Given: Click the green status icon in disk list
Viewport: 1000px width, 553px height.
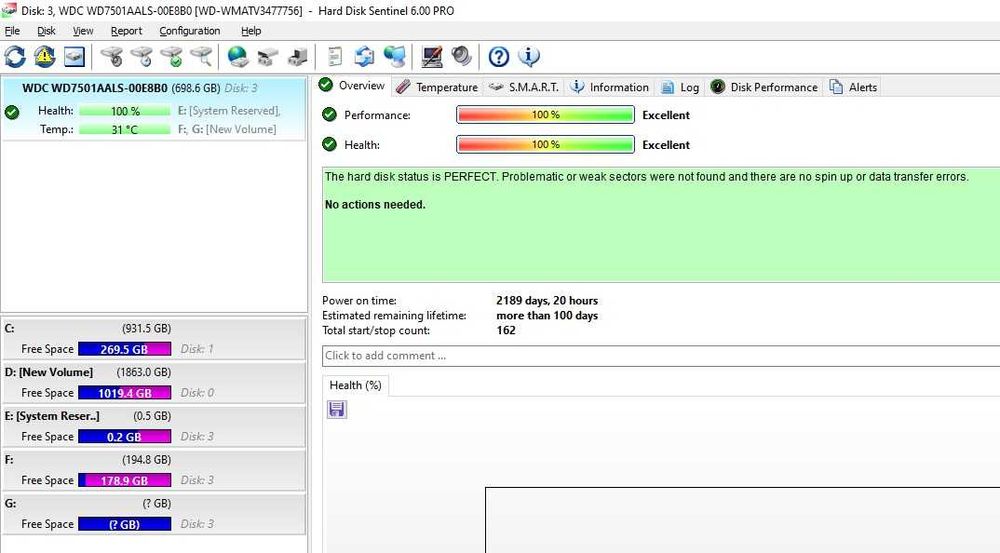Looking at the screenshot, I should [x=12, y=113].
